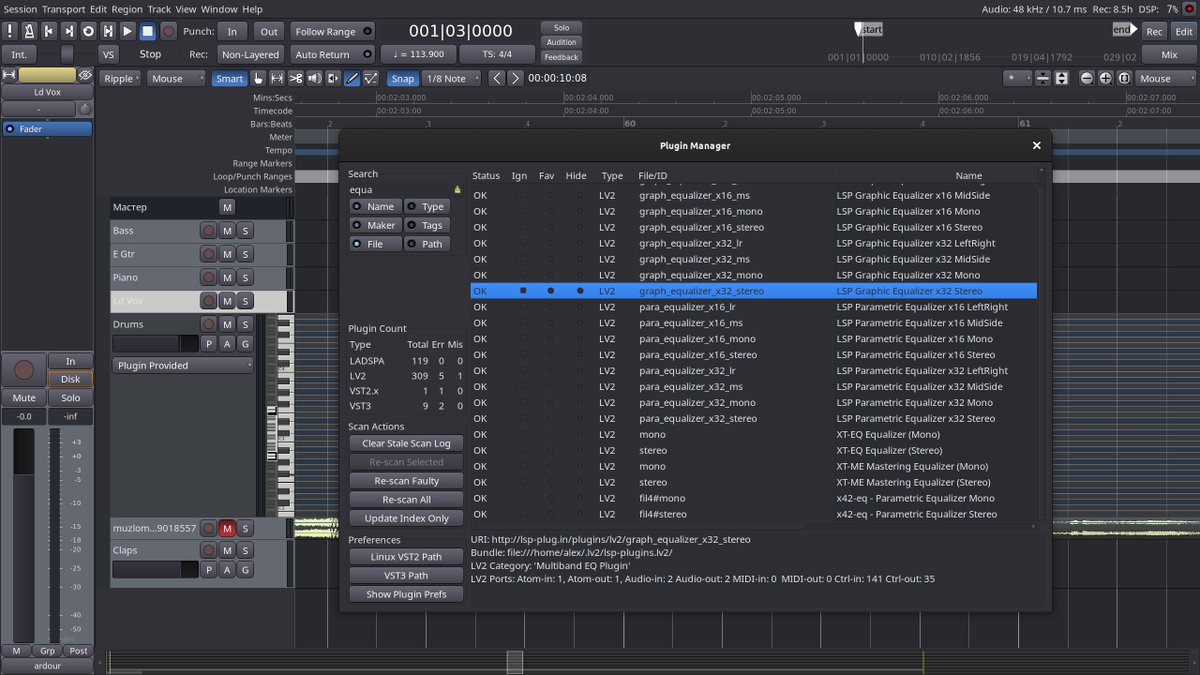Toggle Auto Return option
This screenshot has height=675, width=1200.
333,54
